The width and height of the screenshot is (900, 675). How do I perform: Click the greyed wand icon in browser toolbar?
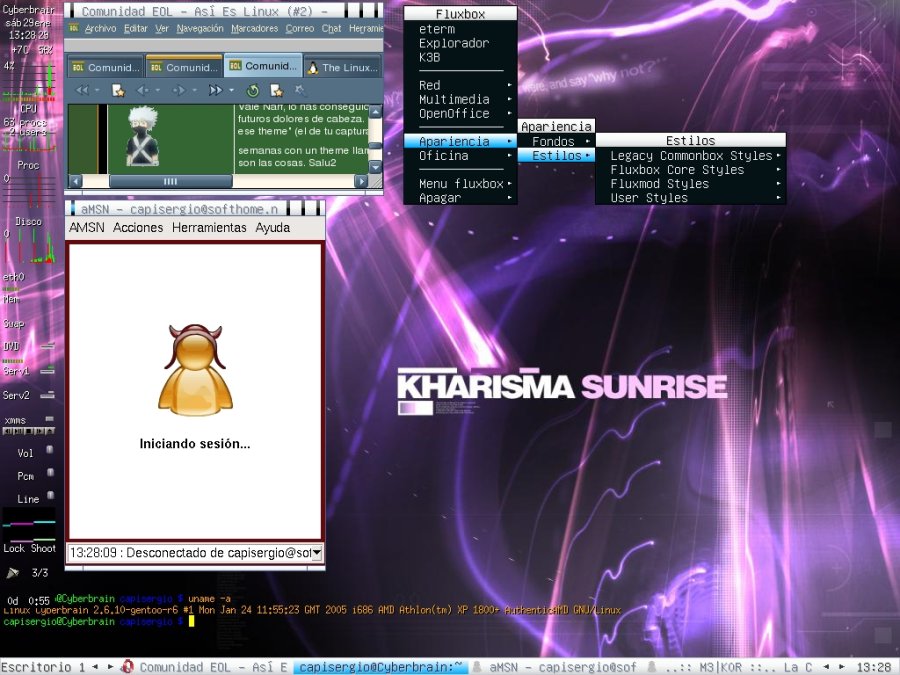pyautogui.click(x=300, y=90)
